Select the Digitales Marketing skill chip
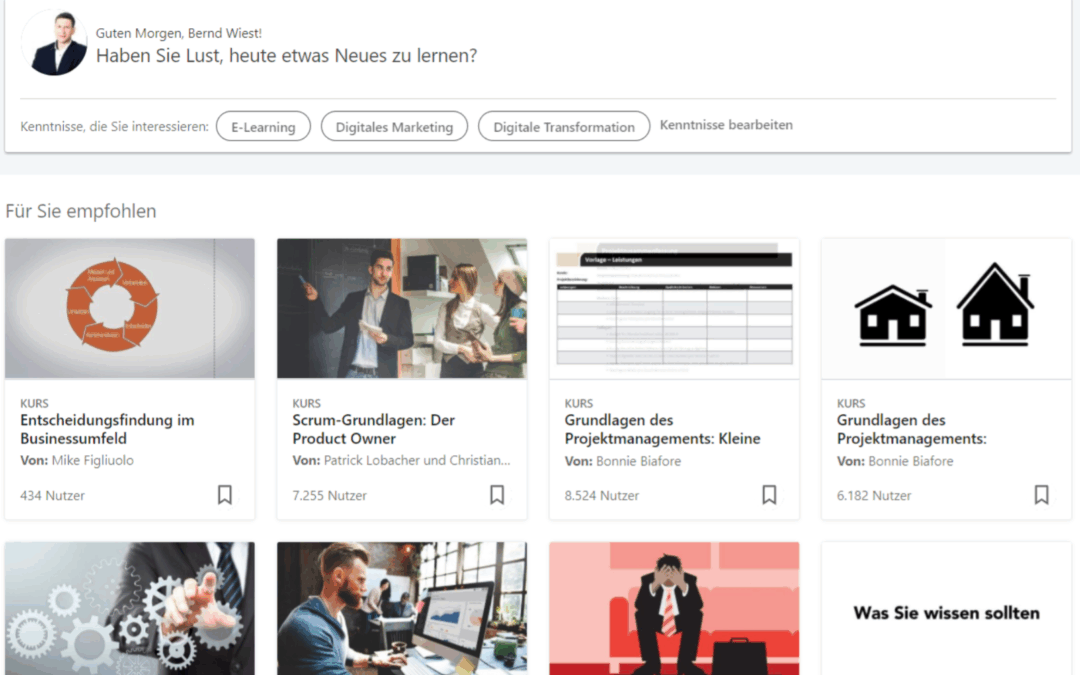Viewport: 1080px width, 675px height. point(394,127)
